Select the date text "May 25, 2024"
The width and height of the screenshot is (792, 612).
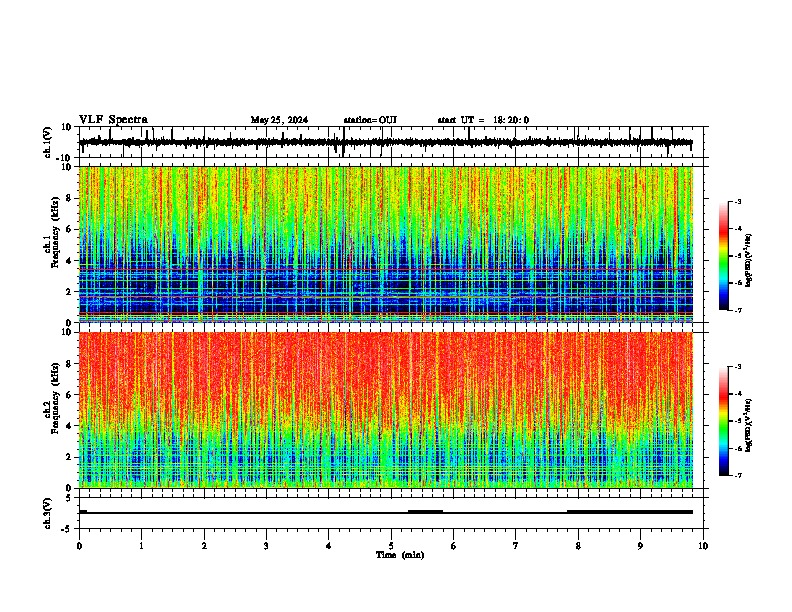(x=279, y=120)
